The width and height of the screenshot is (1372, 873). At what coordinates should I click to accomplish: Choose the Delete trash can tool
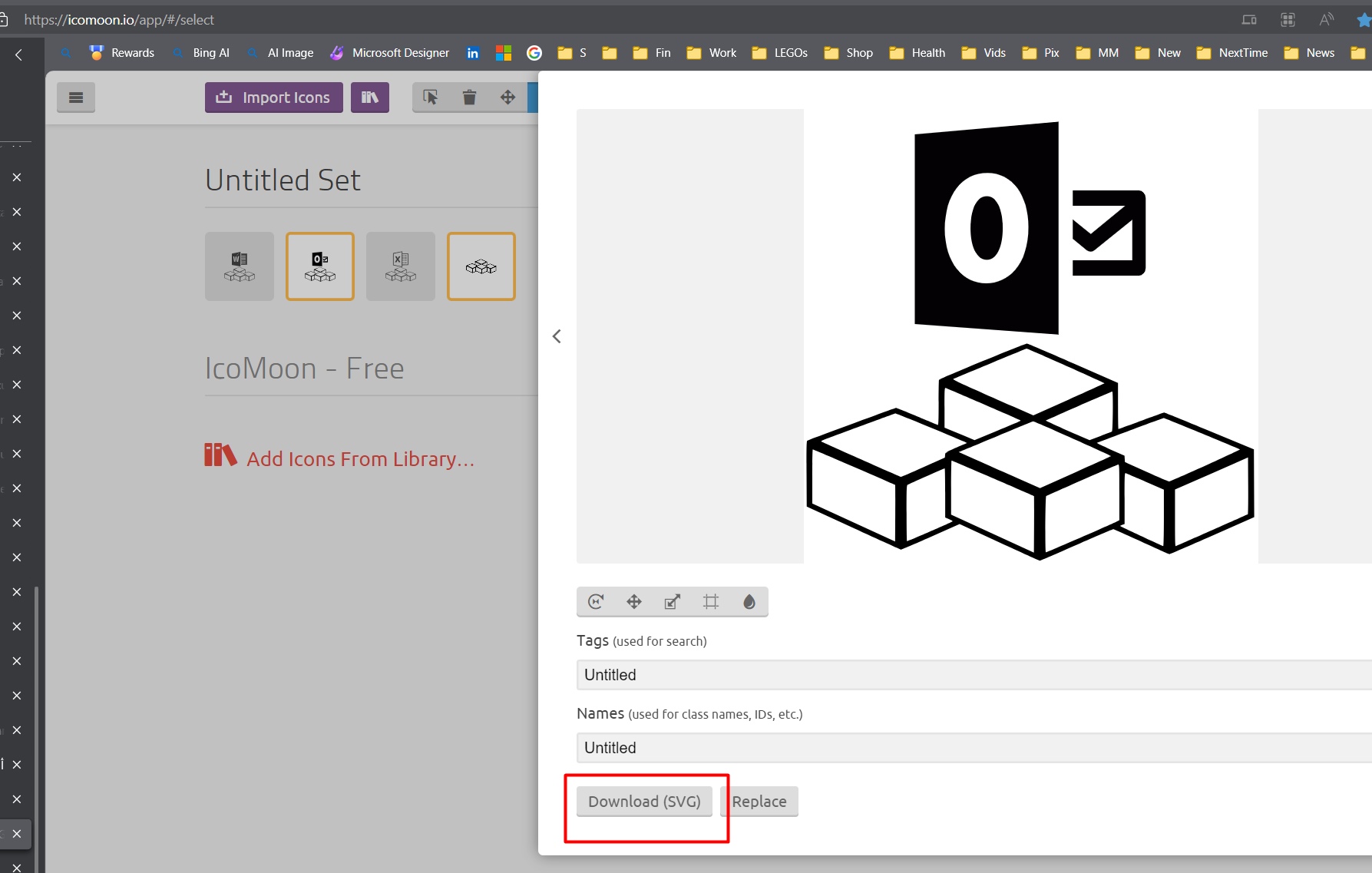coord(469,98)
